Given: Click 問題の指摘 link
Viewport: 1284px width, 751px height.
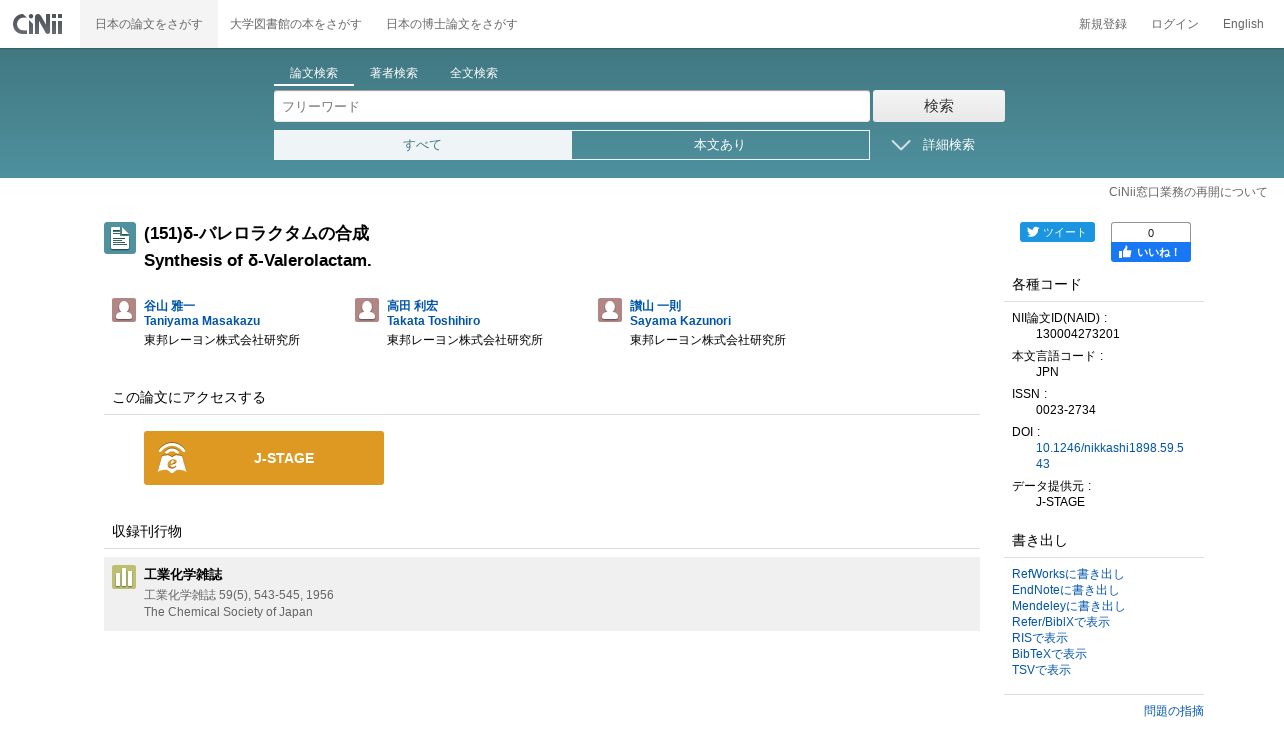Looking at the screenshot, I should click(x=1174, y=711).
